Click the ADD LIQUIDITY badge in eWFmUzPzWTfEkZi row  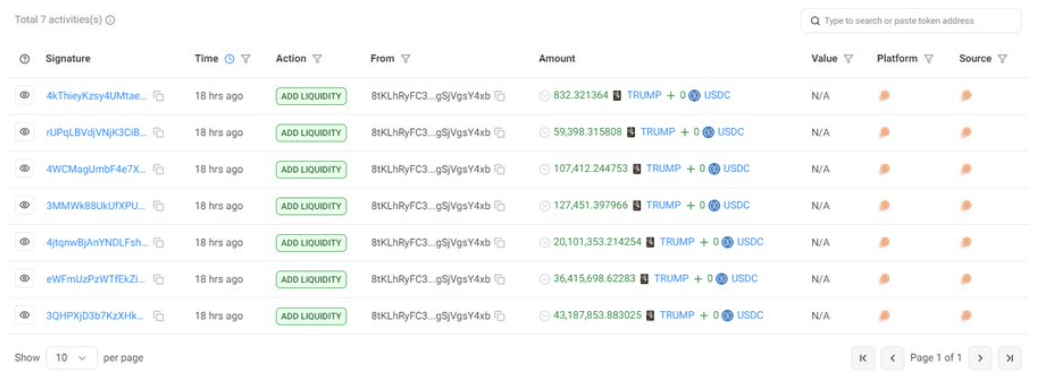click(311, 279)
